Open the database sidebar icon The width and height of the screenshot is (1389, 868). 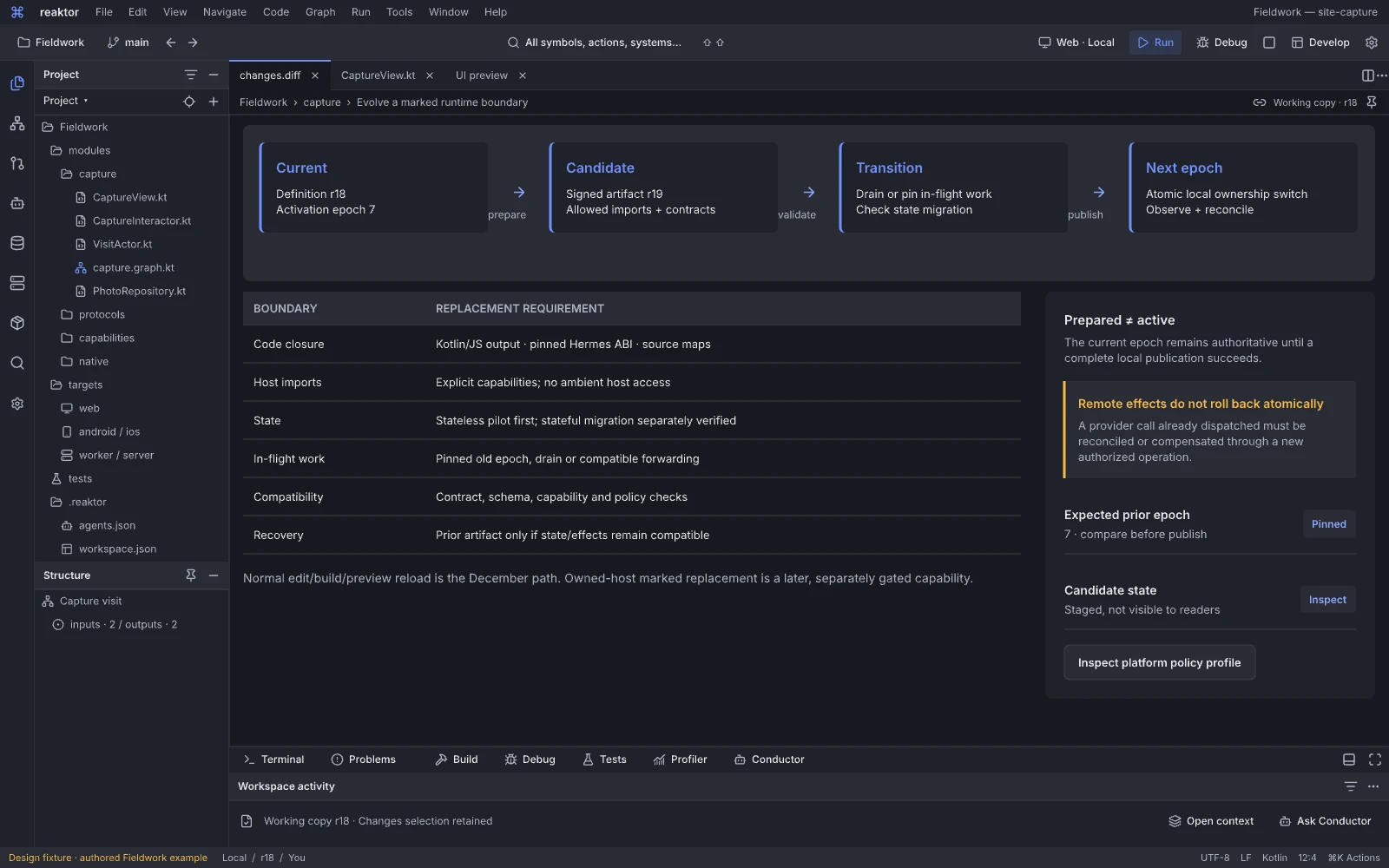(x=16, y=243)
